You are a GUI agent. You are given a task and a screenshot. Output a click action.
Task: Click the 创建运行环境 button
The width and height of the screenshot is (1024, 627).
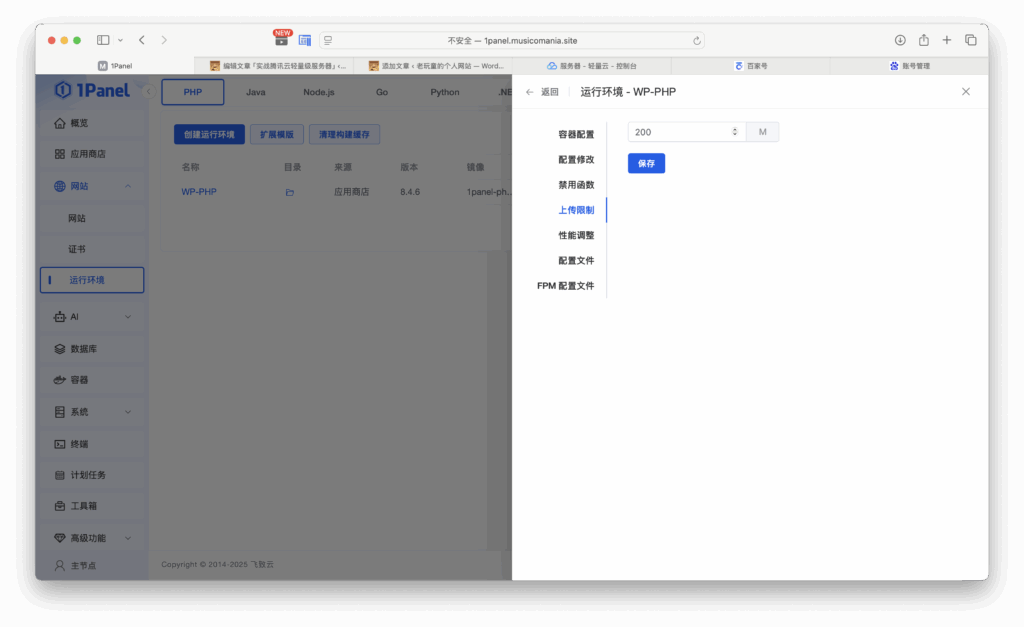pos(209,135)
